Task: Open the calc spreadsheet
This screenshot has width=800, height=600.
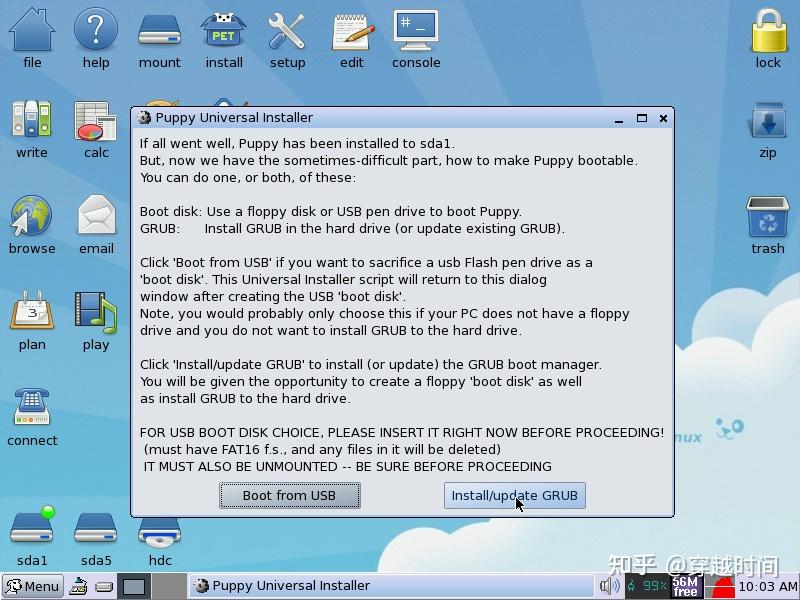Action: [x=95, y=120]
